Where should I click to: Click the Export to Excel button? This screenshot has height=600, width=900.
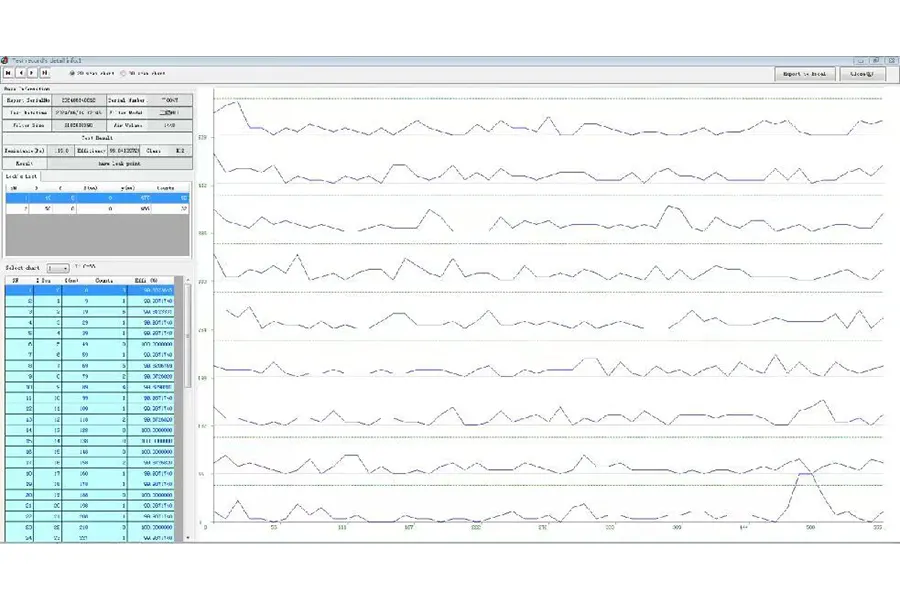click(x=804, y=74)
